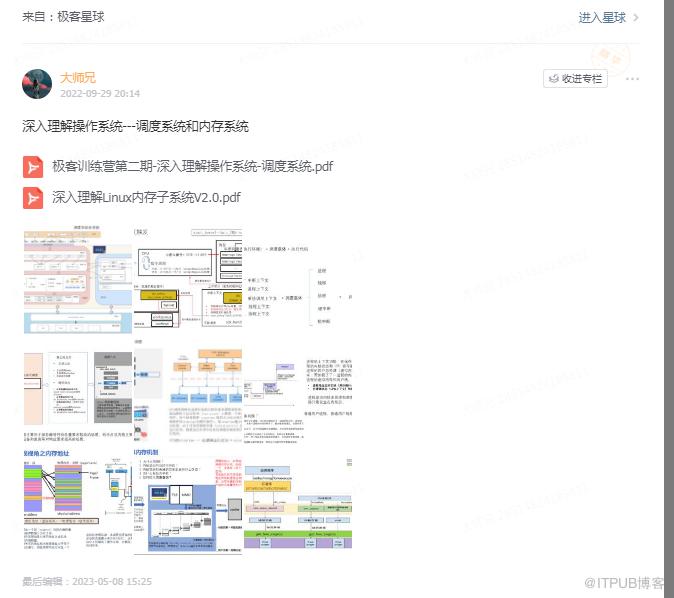
Task: Open 极客训练营第二期-深入理解操作系统-调度系统.pdf
Action: [192, 166]
